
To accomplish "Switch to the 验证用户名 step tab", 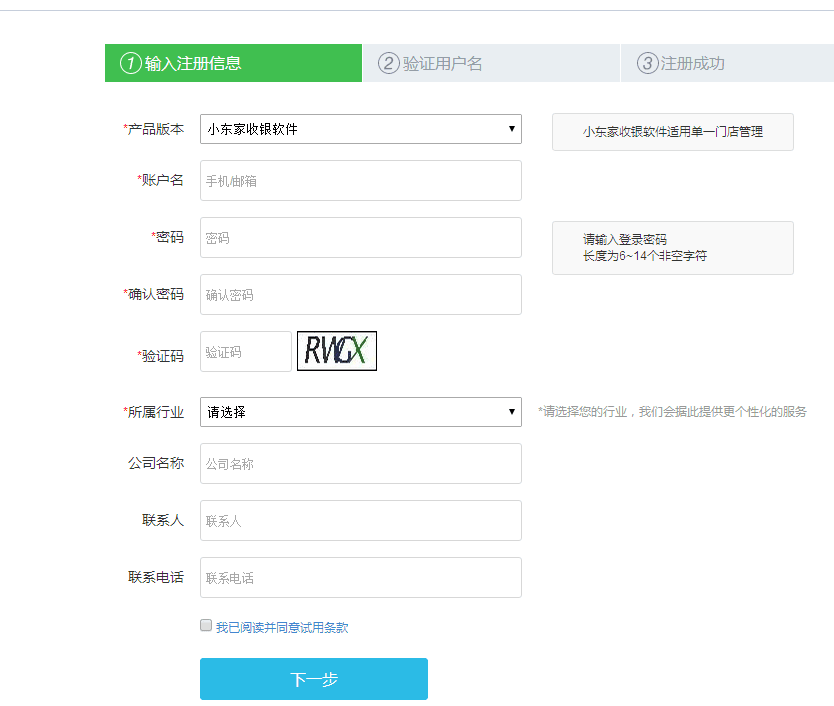I will (442, 63).
